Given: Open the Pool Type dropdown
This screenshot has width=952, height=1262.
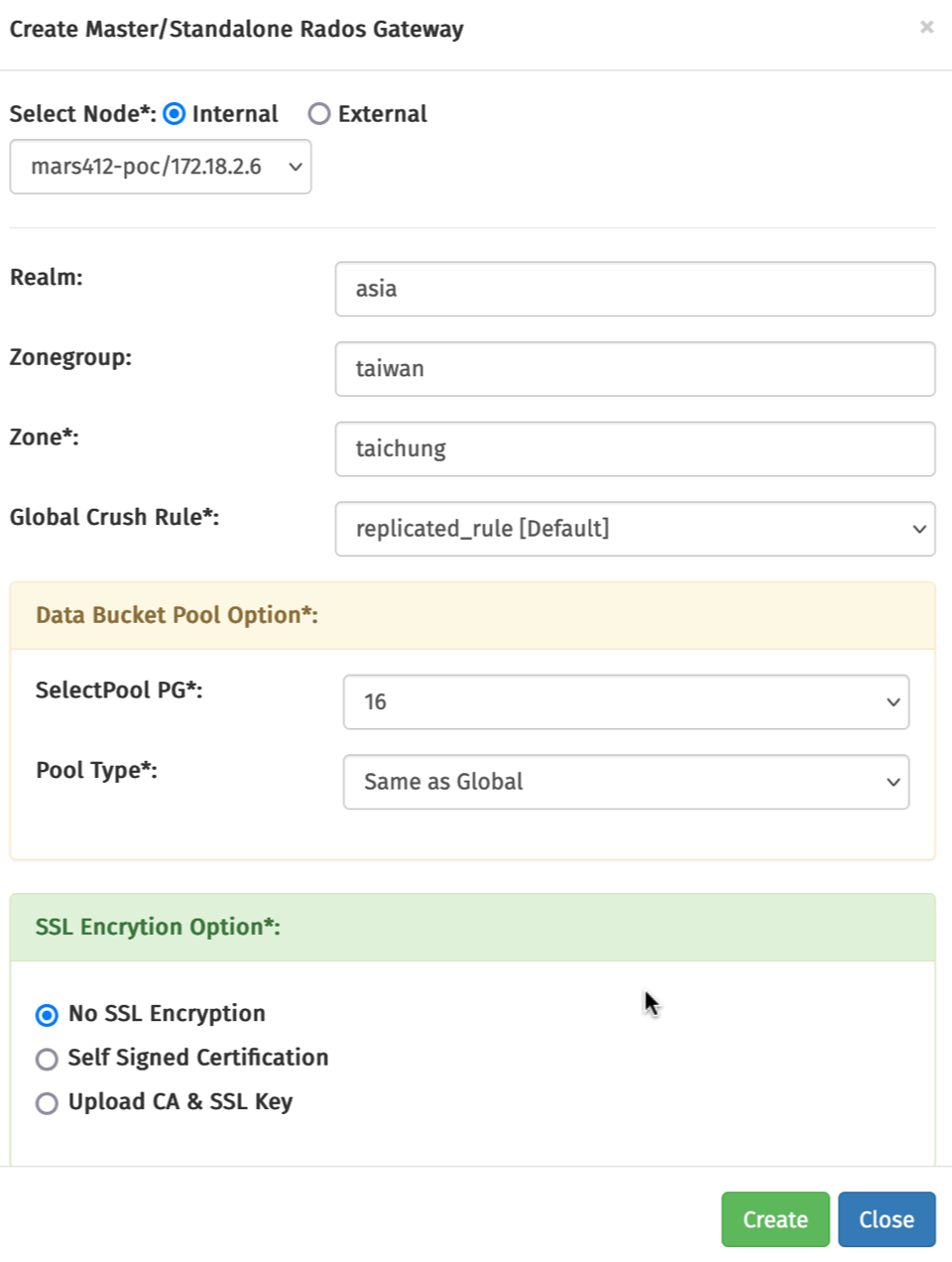Looking at the screenshot, I should click(x=626, y=782).
